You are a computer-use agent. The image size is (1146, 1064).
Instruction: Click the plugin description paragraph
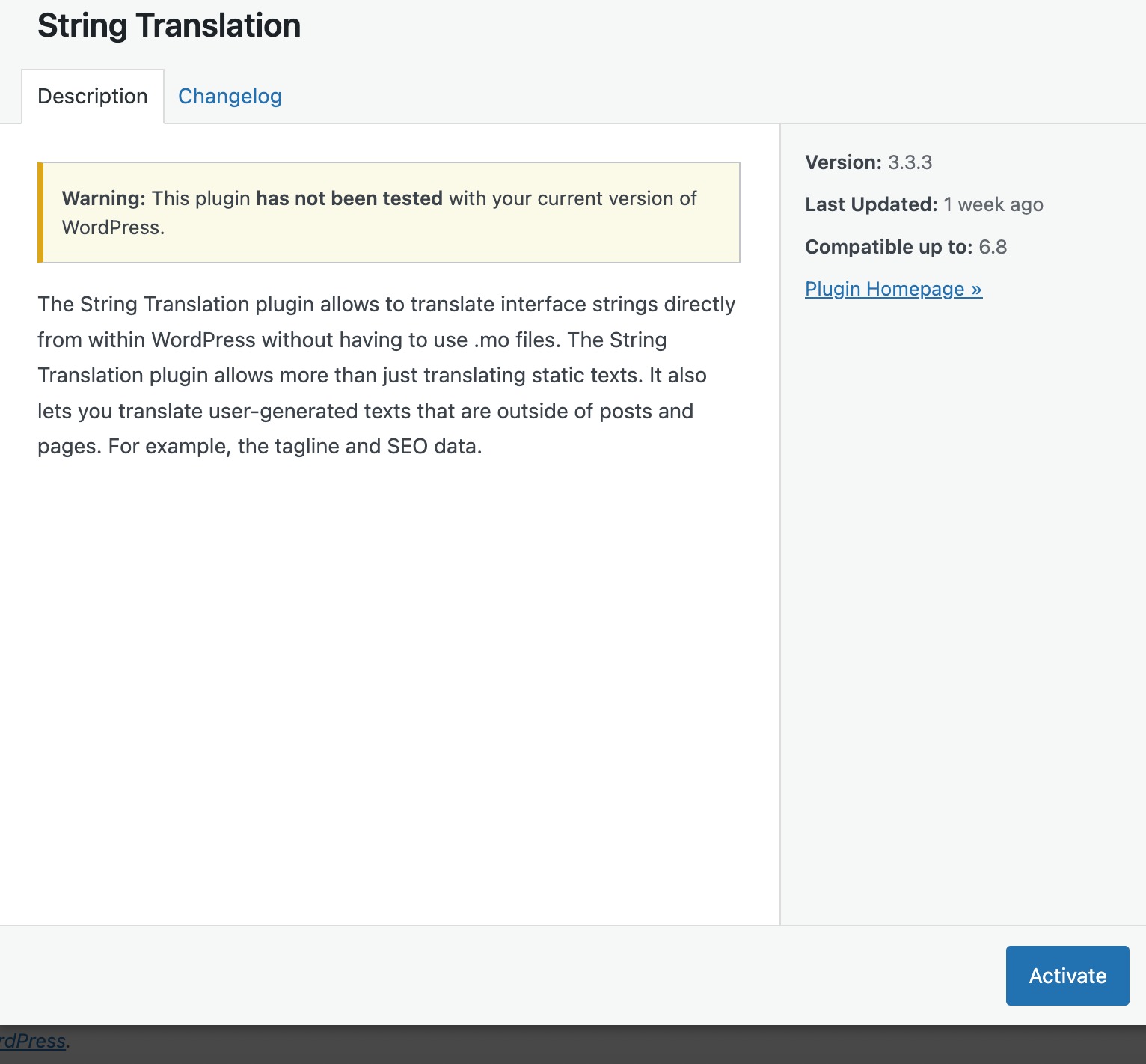click(387, 375)
